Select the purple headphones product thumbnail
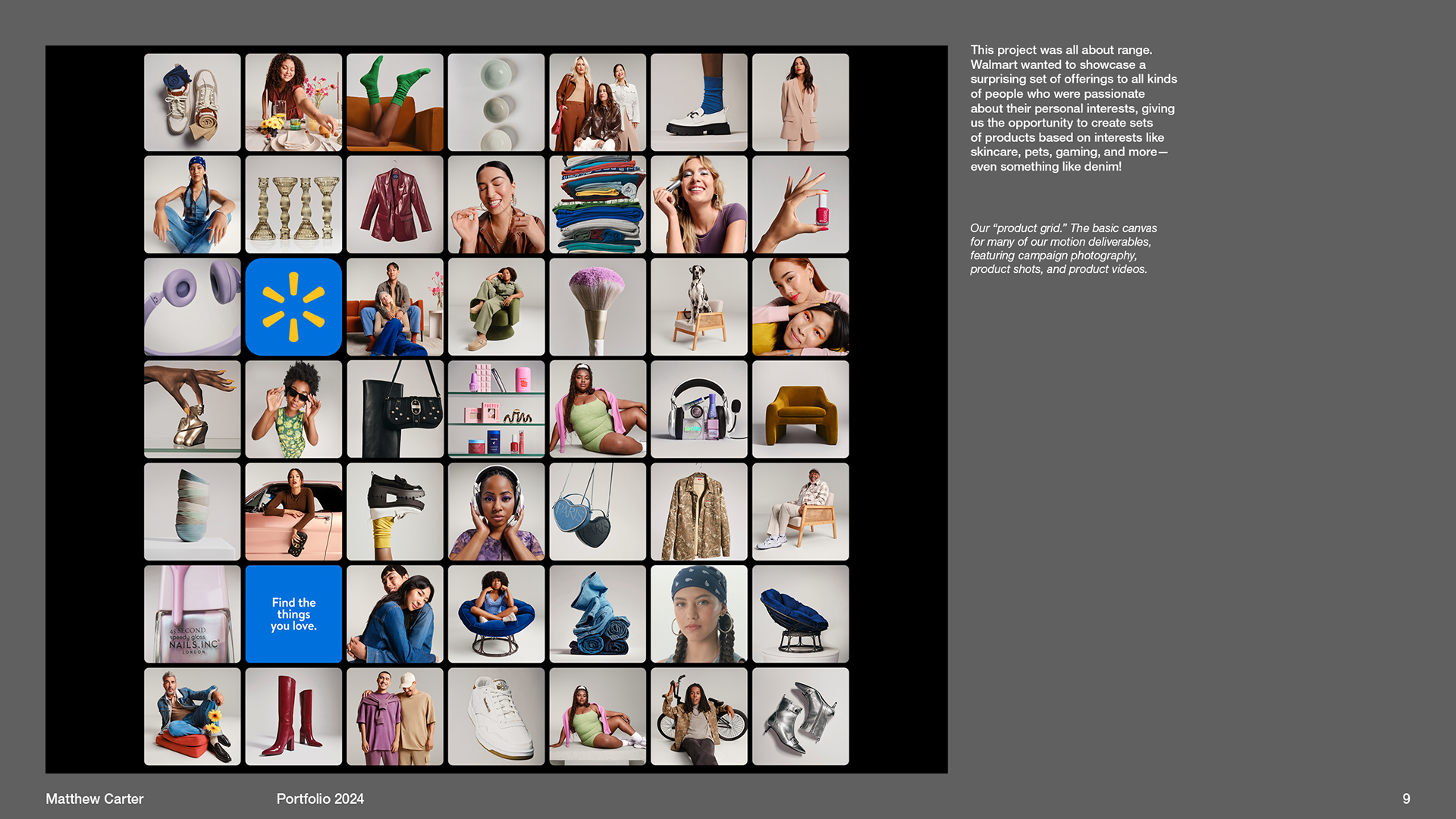 [x=192, y=306]
